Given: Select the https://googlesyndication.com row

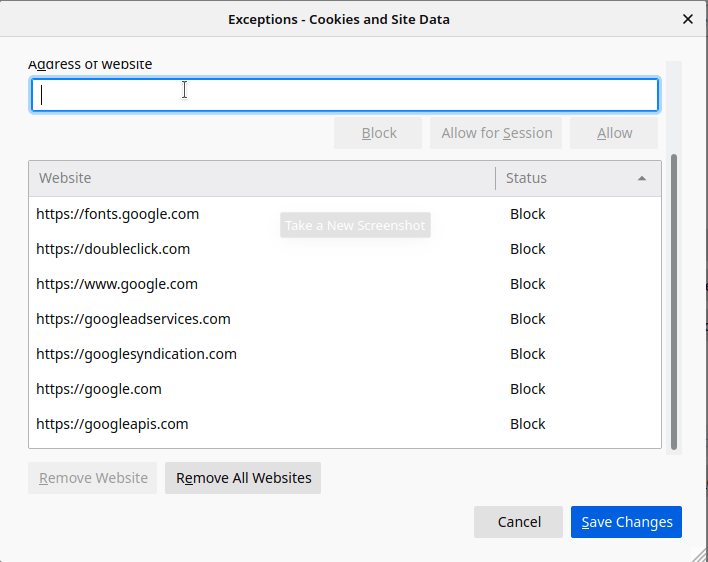Looking at the screenshot, I should click(x=345, y=354).
